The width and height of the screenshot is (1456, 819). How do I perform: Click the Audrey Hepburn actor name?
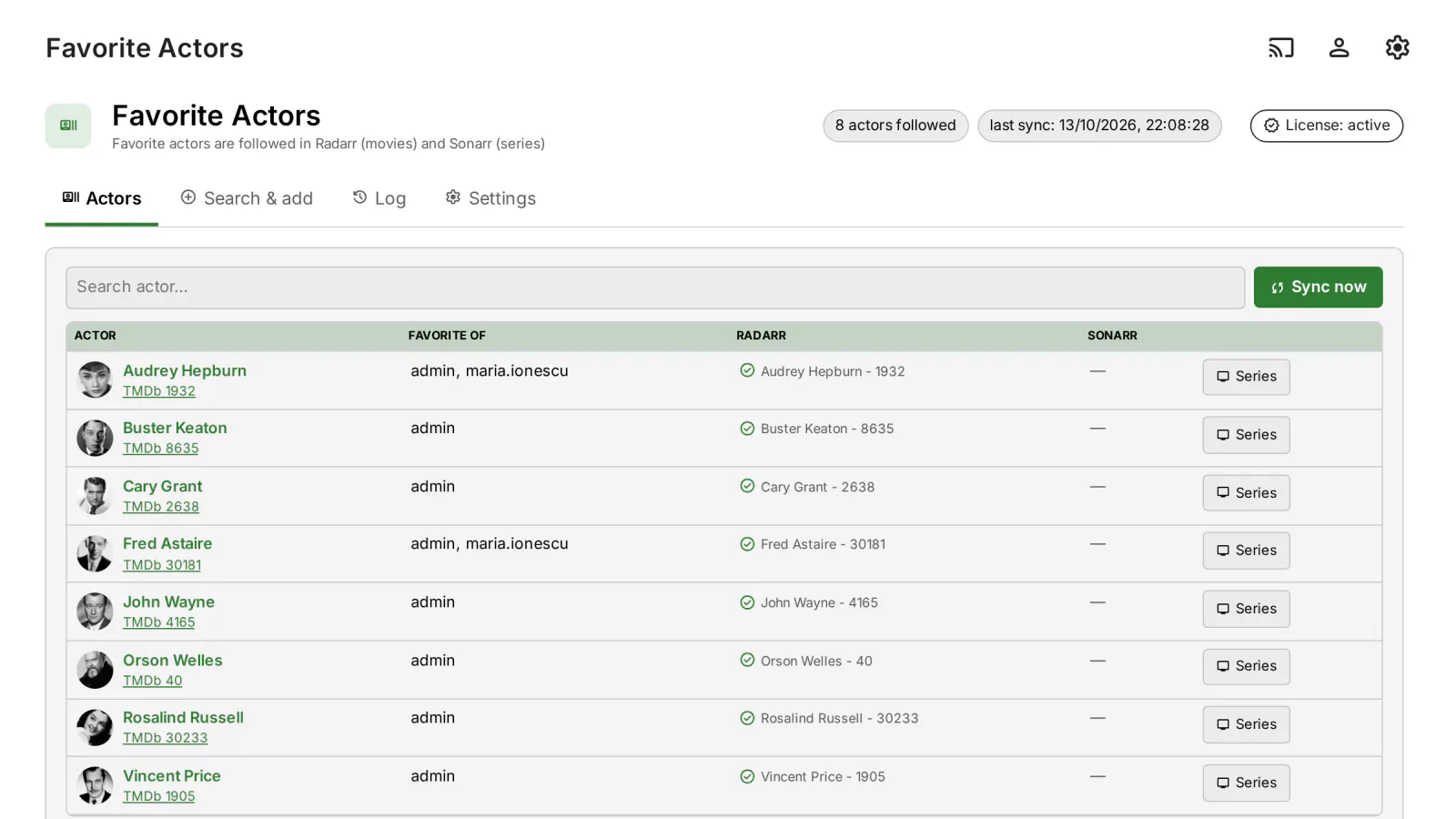coord(185,370)
